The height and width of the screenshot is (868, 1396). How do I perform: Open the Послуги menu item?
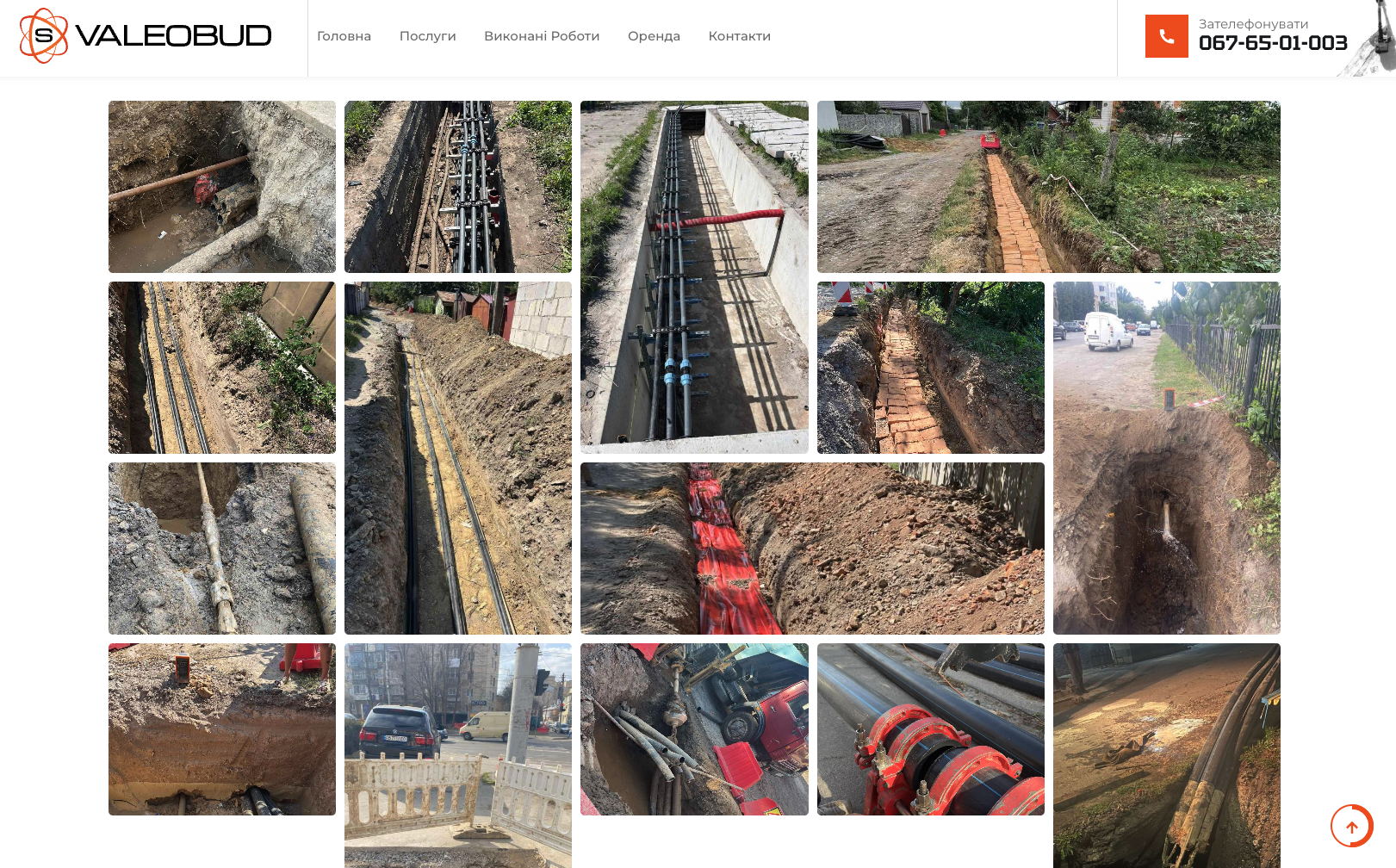point(427,36)
